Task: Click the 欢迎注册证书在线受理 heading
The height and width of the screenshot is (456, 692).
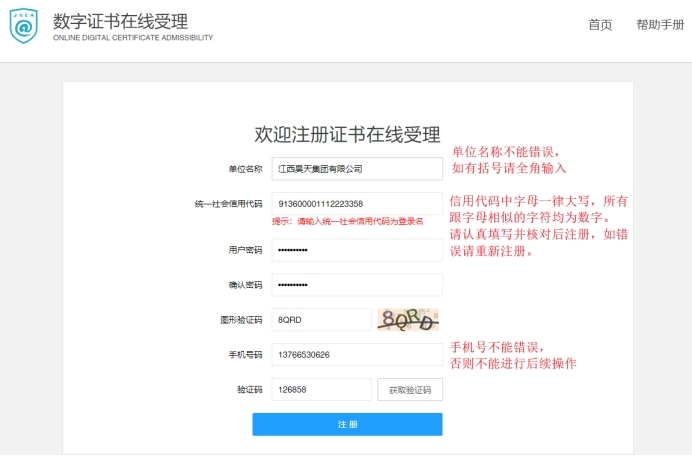Action: (347, 134)
